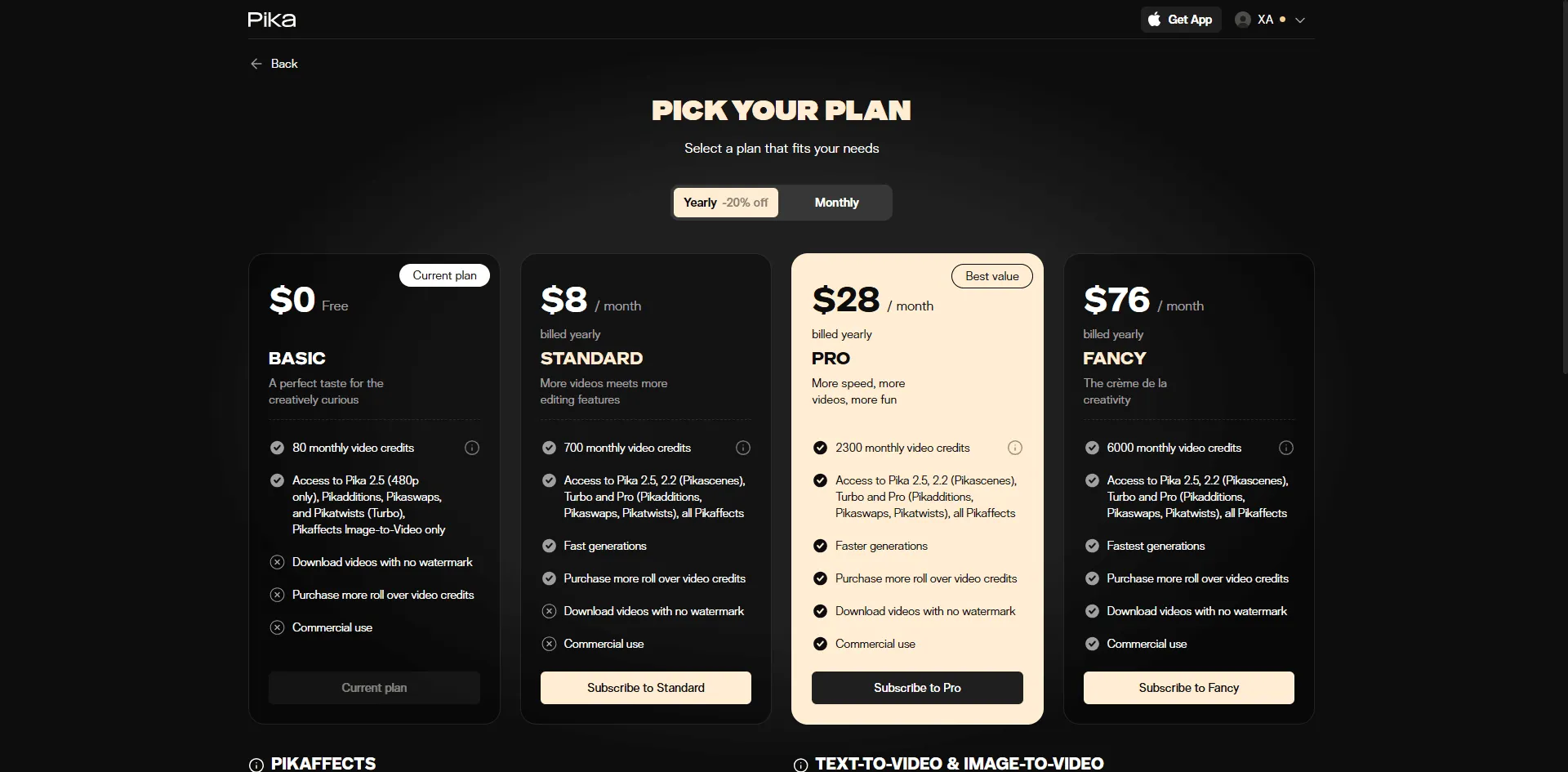This screenshot has width=1568, height=772.
Task: Click info icon beside Pikaffects heading
Action: (x=256, y=765)
